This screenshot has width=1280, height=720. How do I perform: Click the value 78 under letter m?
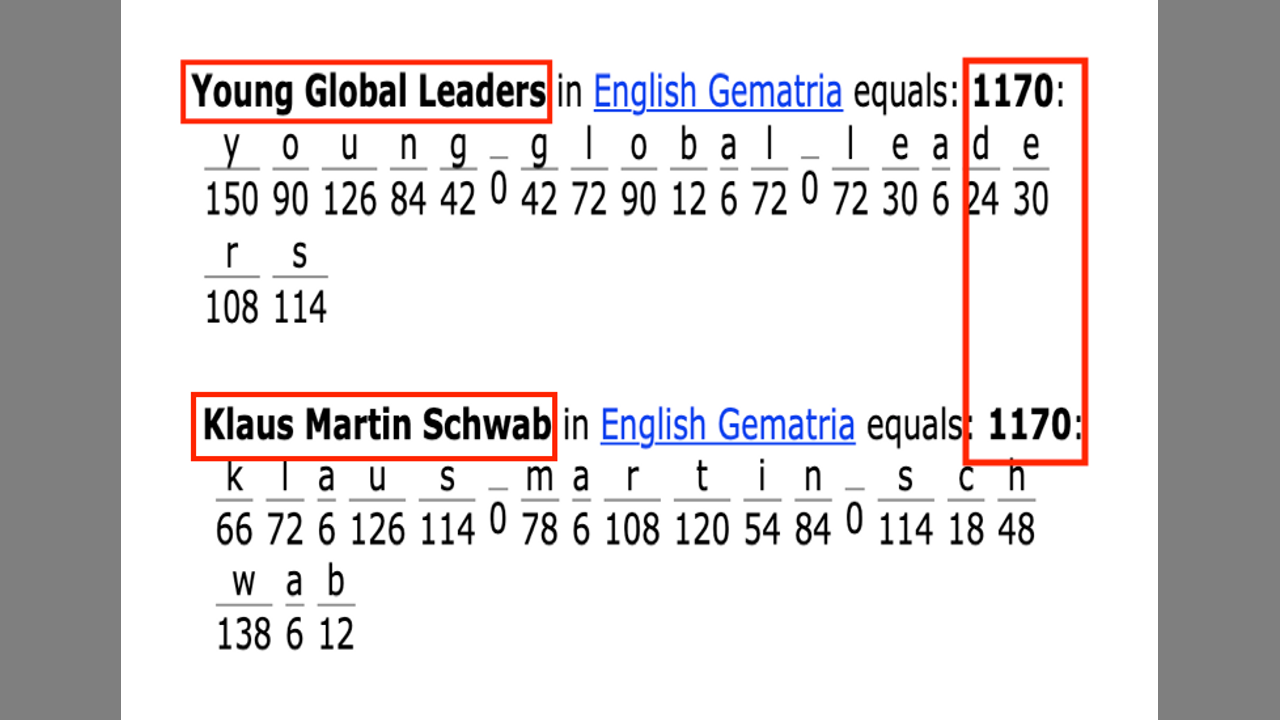click(540, 530)
